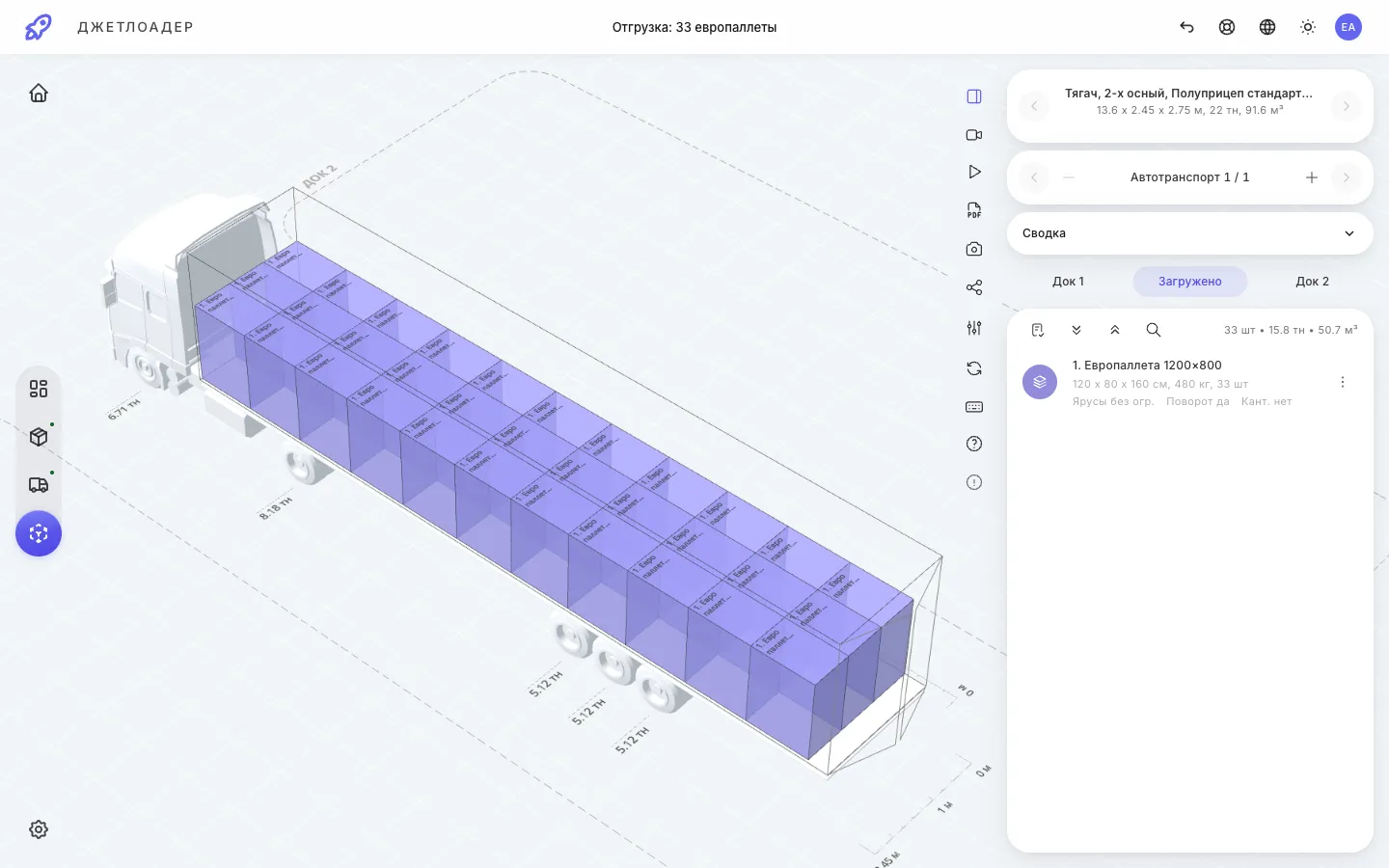Click the undo back arrow in header

point(1186,27)
